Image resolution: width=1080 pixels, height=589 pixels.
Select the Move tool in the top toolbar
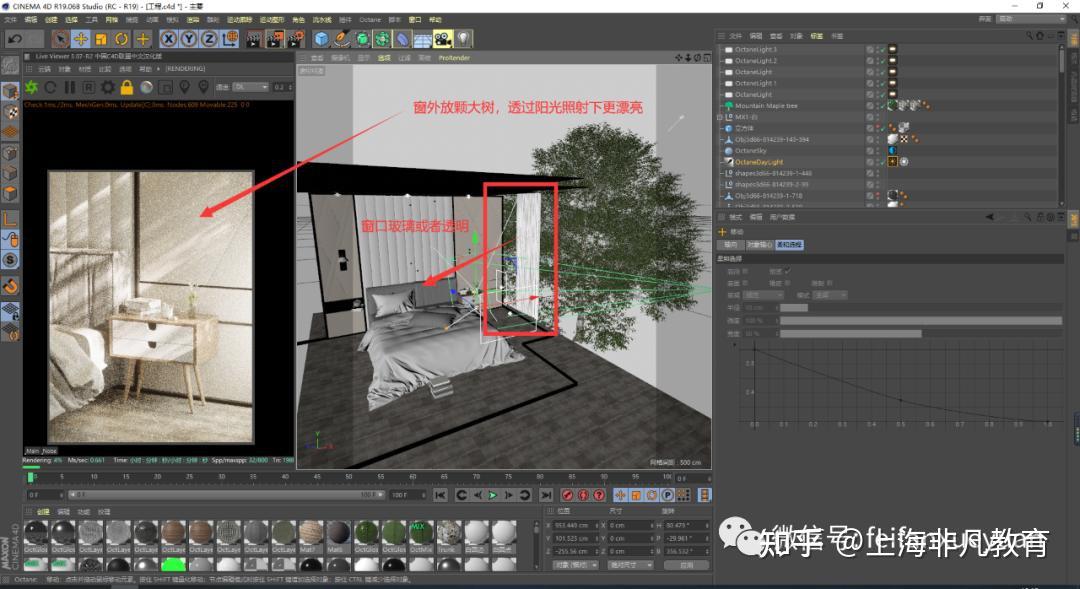[x=82, y=39]
